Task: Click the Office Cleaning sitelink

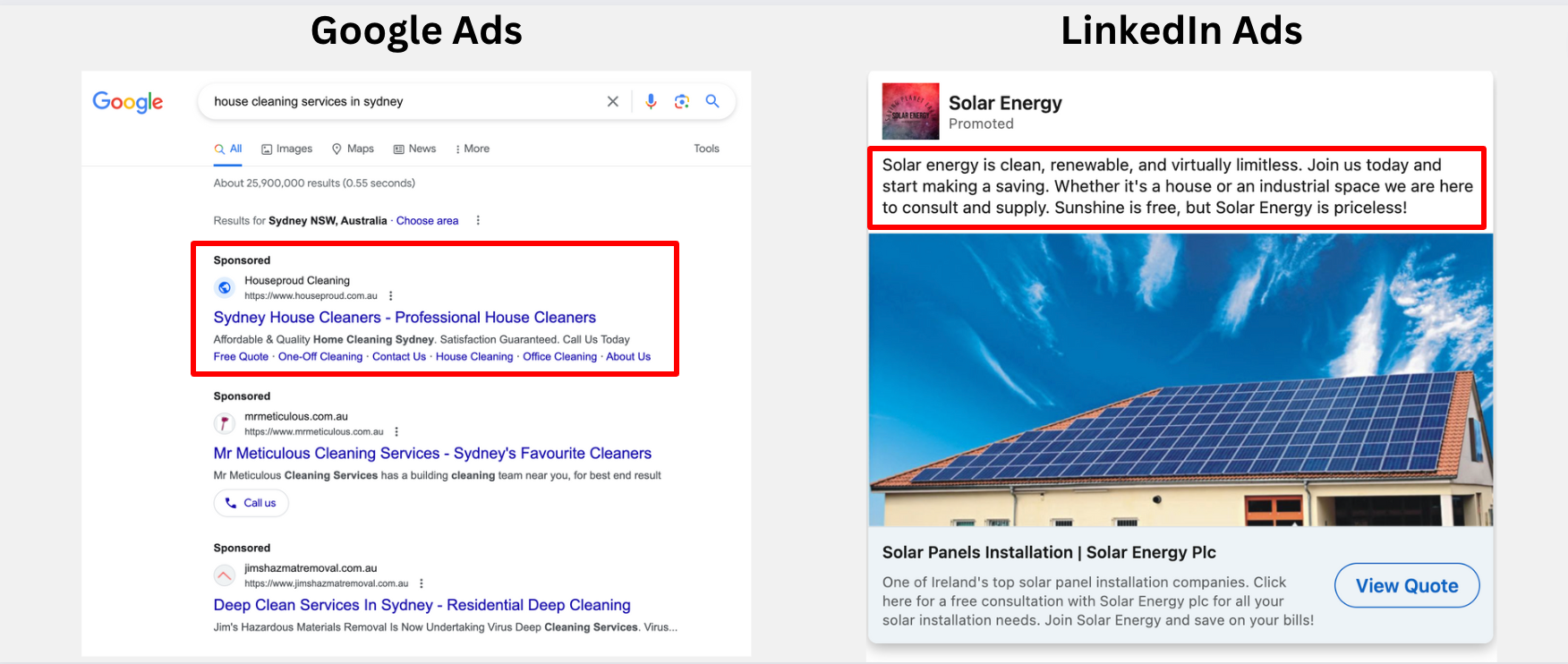Action: 559,356
